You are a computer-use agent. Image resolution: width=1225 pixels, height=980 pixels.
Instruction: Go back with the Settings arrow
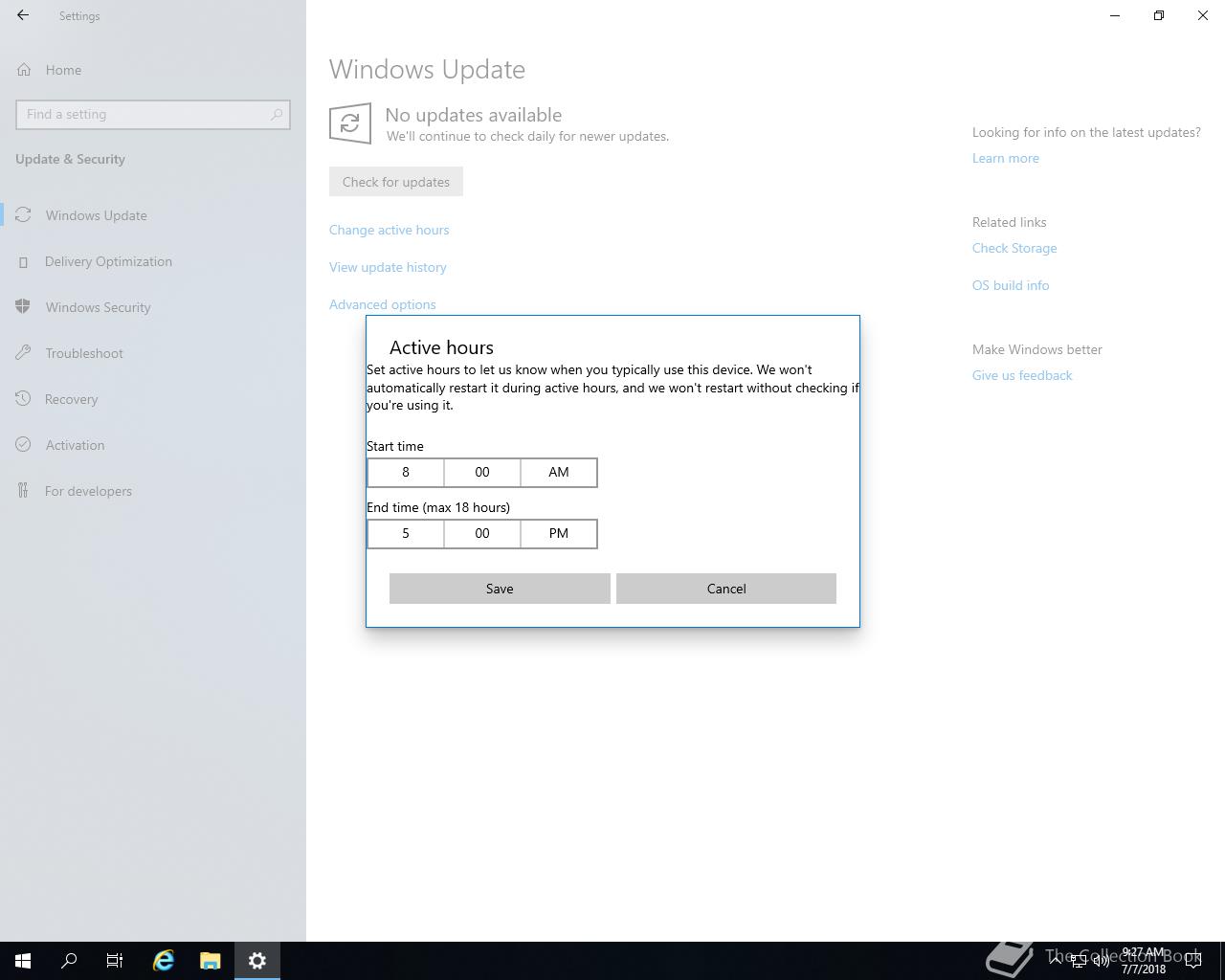coord(23,15)
